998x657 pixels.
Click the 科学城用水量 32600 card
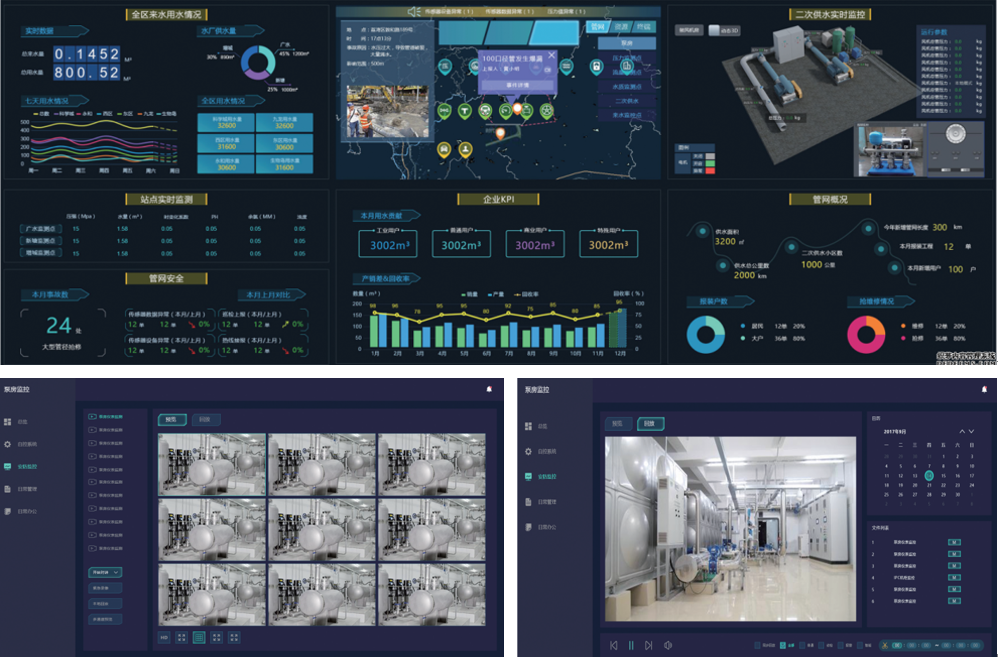pyautogui.click(x=226, y=122)
